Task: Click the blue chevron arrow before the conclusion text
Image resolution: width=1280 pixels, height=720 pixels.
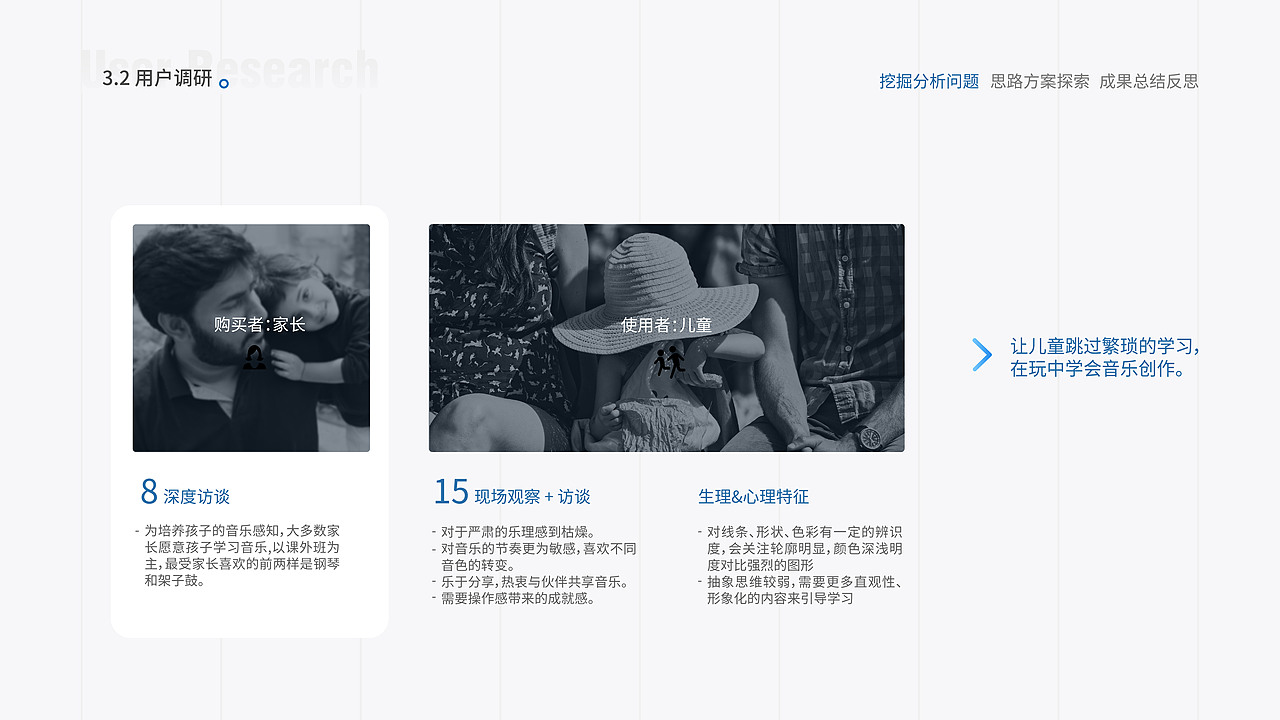Action: [980, 355]
